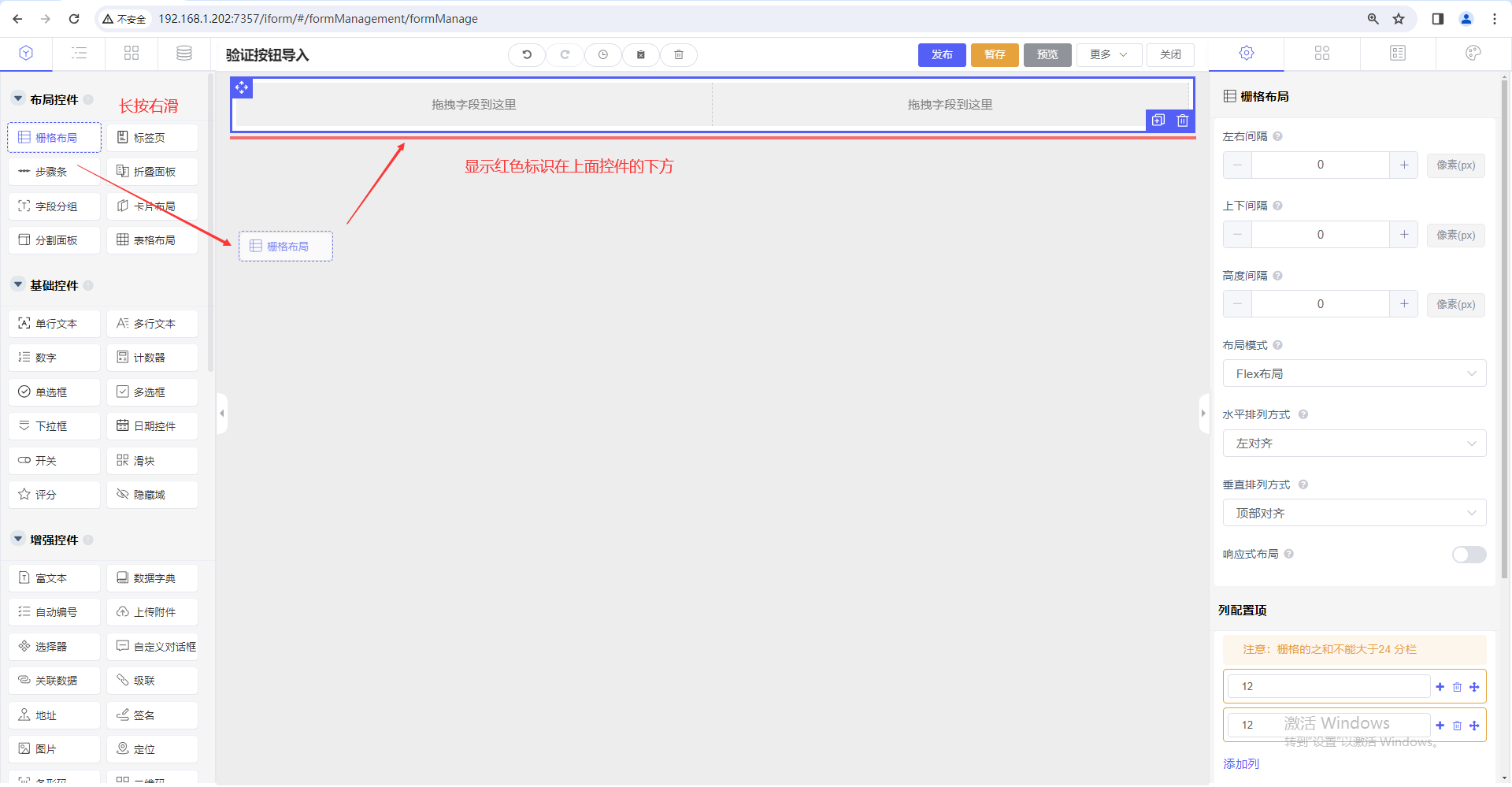Screen dimensions: 1512x787
Task: Toggle the 响应式布局 switch
Action: pos(1469,555)
